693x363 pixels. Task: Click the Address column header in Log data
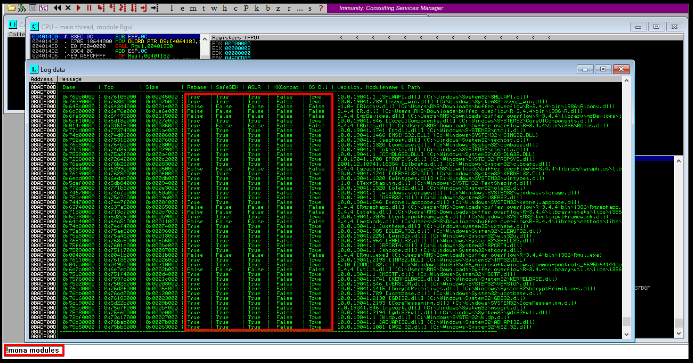[x=43, y=79]
